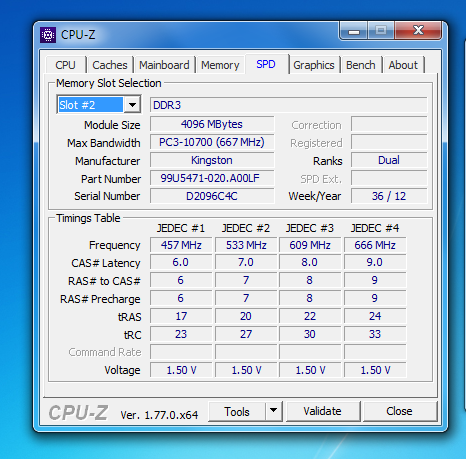The width and height of the screenshot is (466, 459).
Task: Expand the Tools dropdown arrow
Action: click(x=274, y=411)
